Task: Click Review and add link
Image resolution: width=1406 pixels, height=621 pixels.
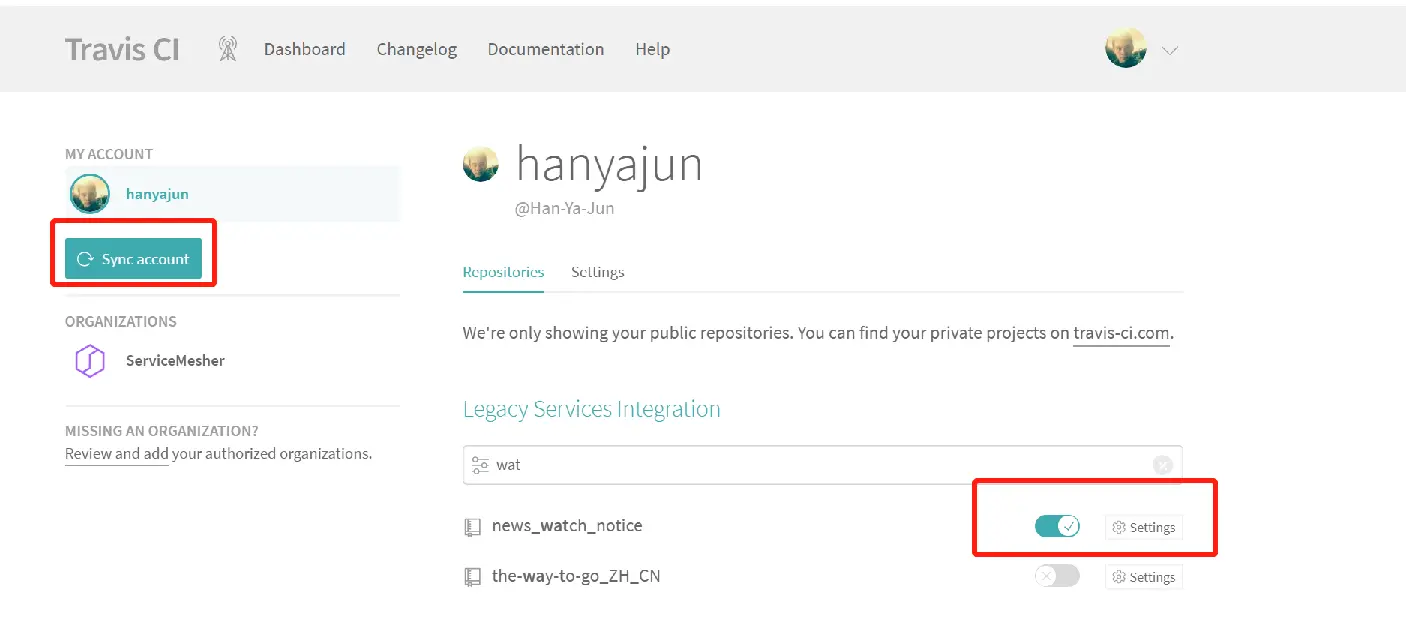Action: 117,454
